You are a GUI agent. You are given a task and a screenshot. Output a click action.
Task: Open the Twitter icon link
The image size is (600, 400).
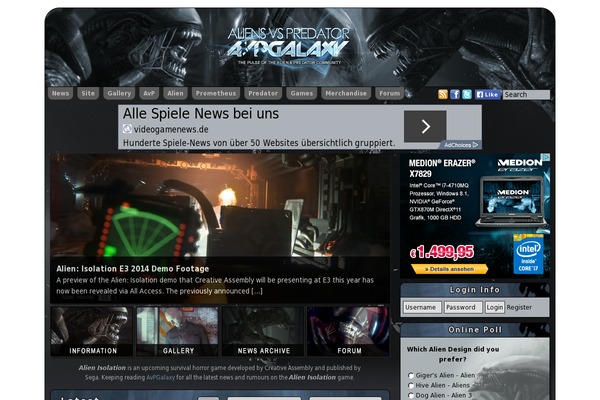pos(467,94)
